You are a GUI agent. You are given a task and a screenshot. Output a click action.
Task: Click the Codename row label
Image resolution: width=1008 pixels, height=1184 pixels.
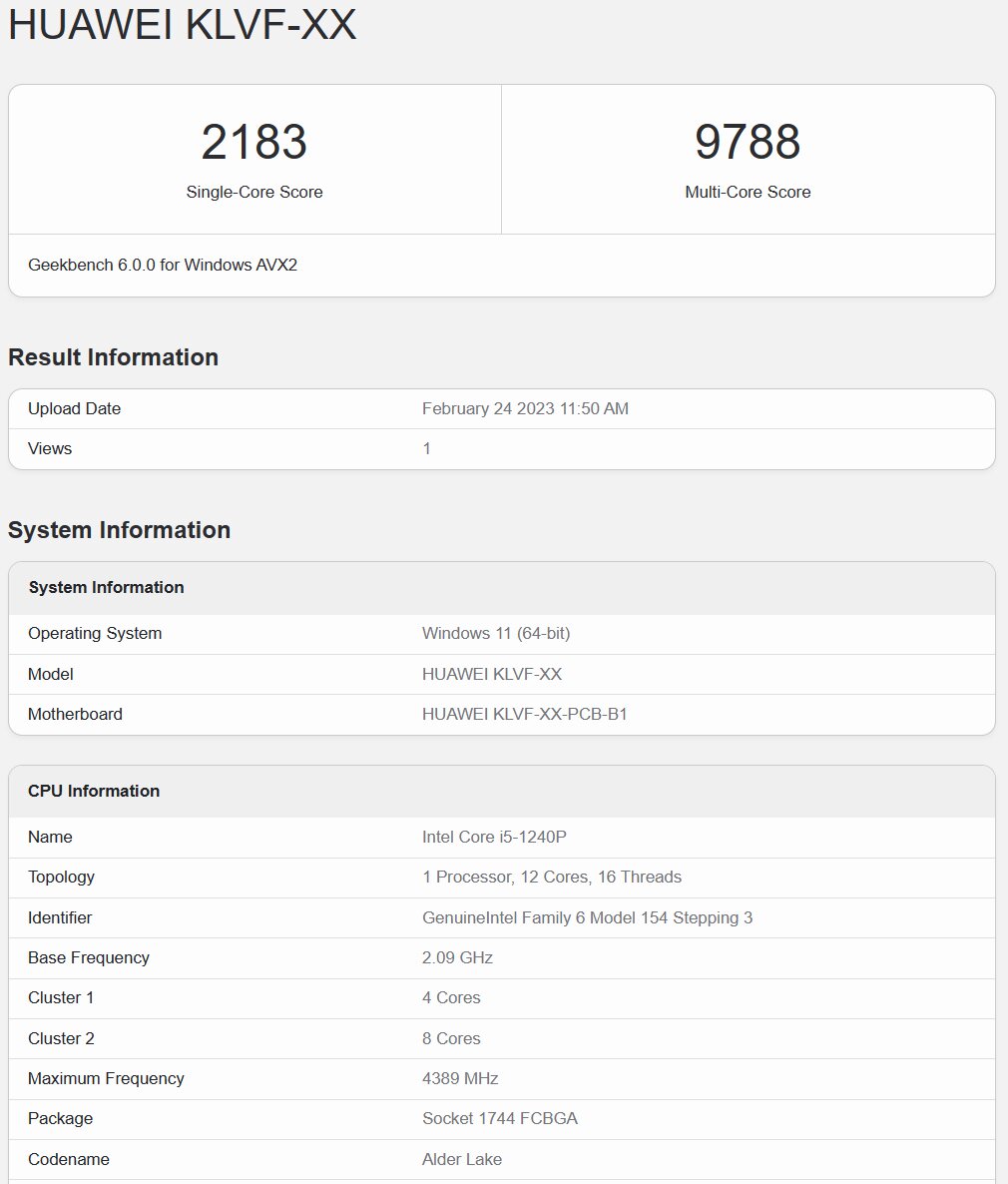[69, 1160]
